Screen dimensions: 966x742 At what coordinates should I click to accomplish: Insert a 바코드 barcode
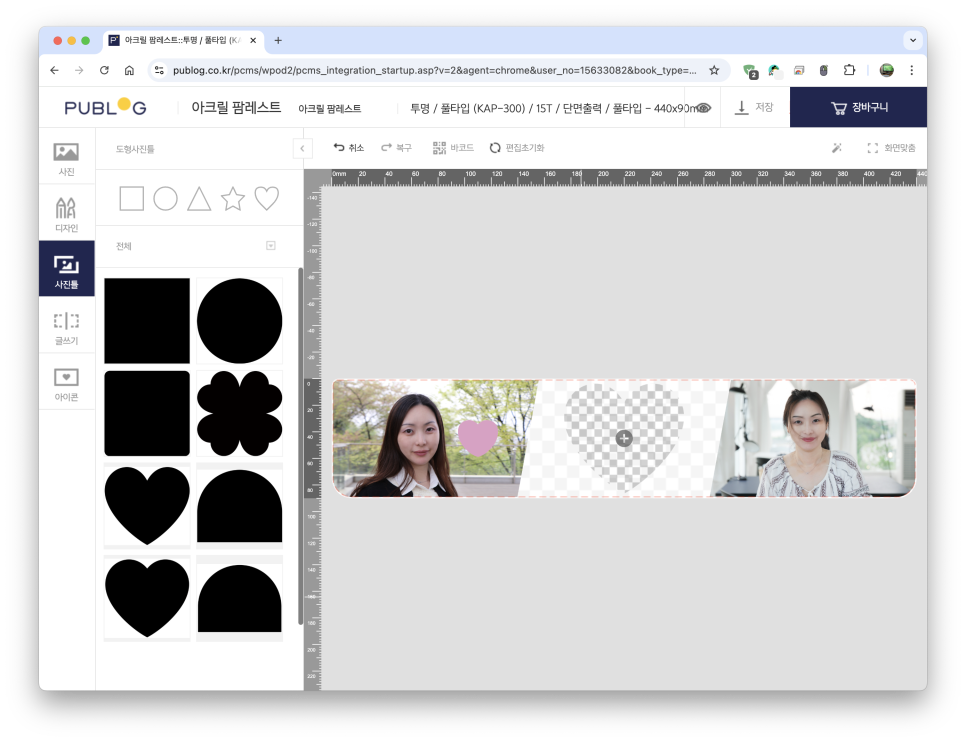pyautogui.click(x=453, y=148)
